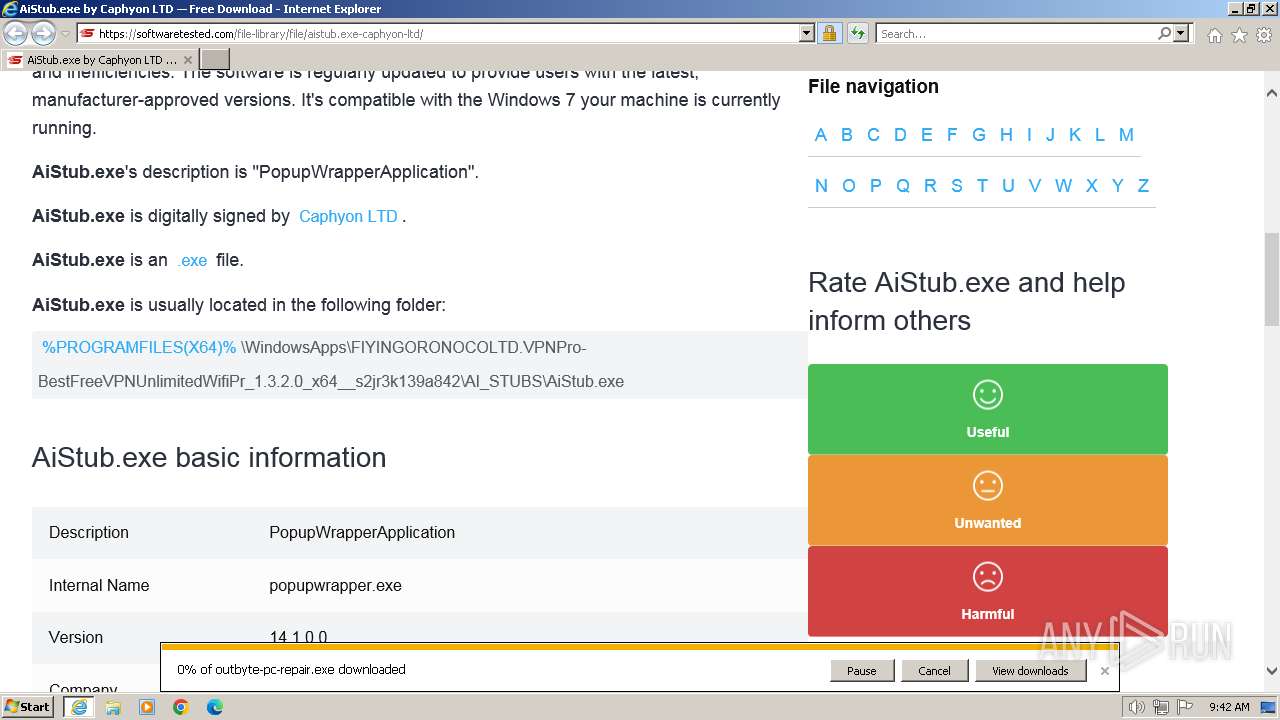The height and width of the screenshot is (720, 1280).
Task: Go to file navigation letter A
Action: click(x=821, y=135)
